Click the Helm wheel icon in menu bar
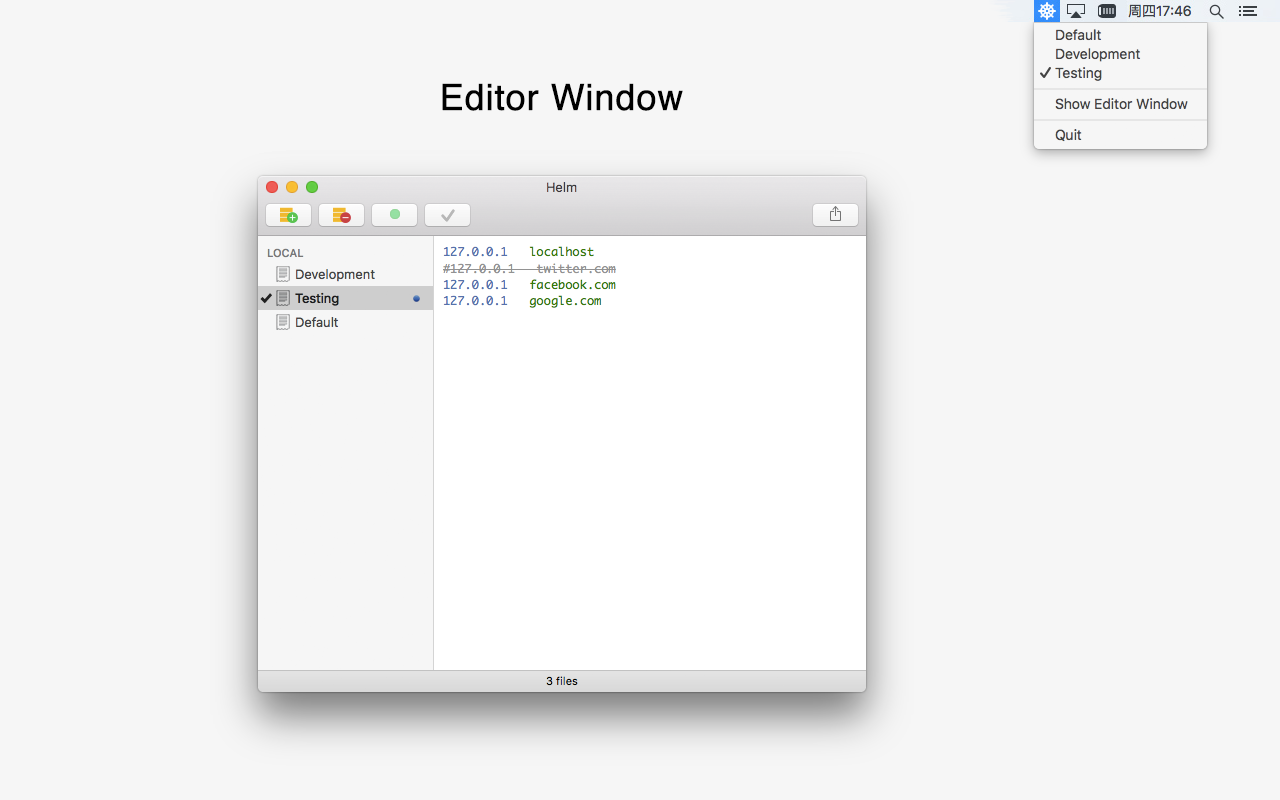The image size is (1280, 800). tap(1046, 11)
